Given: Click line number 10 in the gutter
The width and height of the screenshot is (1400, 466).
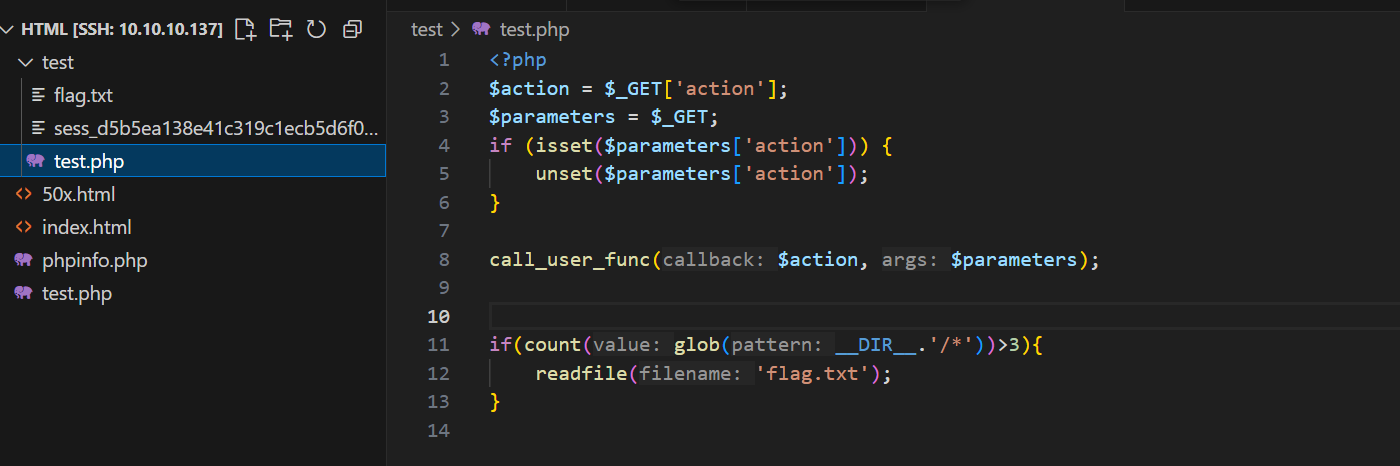Looking at the screenshot, I should point(438,317).
